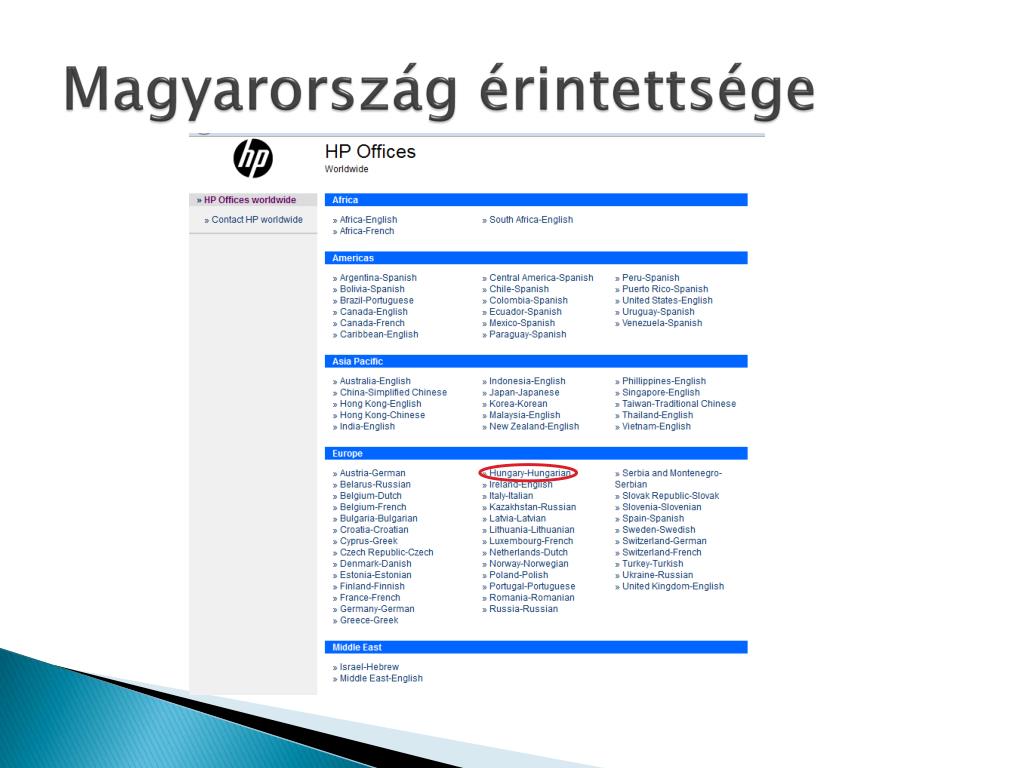Viewport: 1024px width, 768px height.
Task: Select Korea-Korean link
Action: (519, 404)
